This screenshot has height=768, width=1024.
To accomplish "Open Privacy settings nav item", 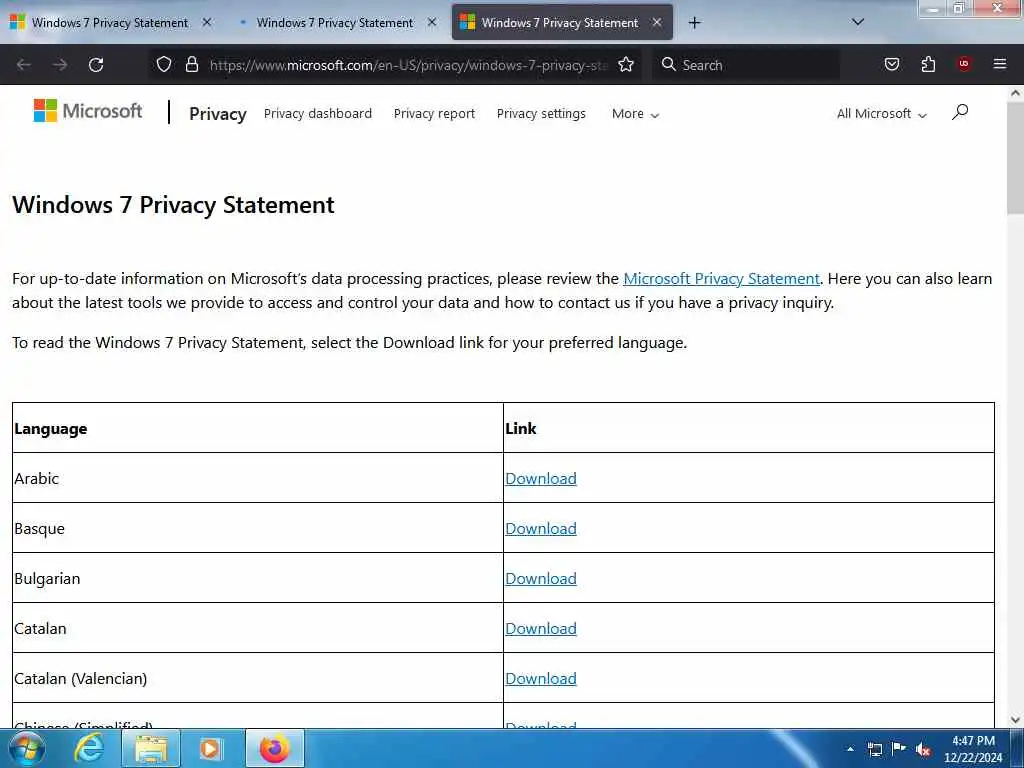I will [541, 114].
